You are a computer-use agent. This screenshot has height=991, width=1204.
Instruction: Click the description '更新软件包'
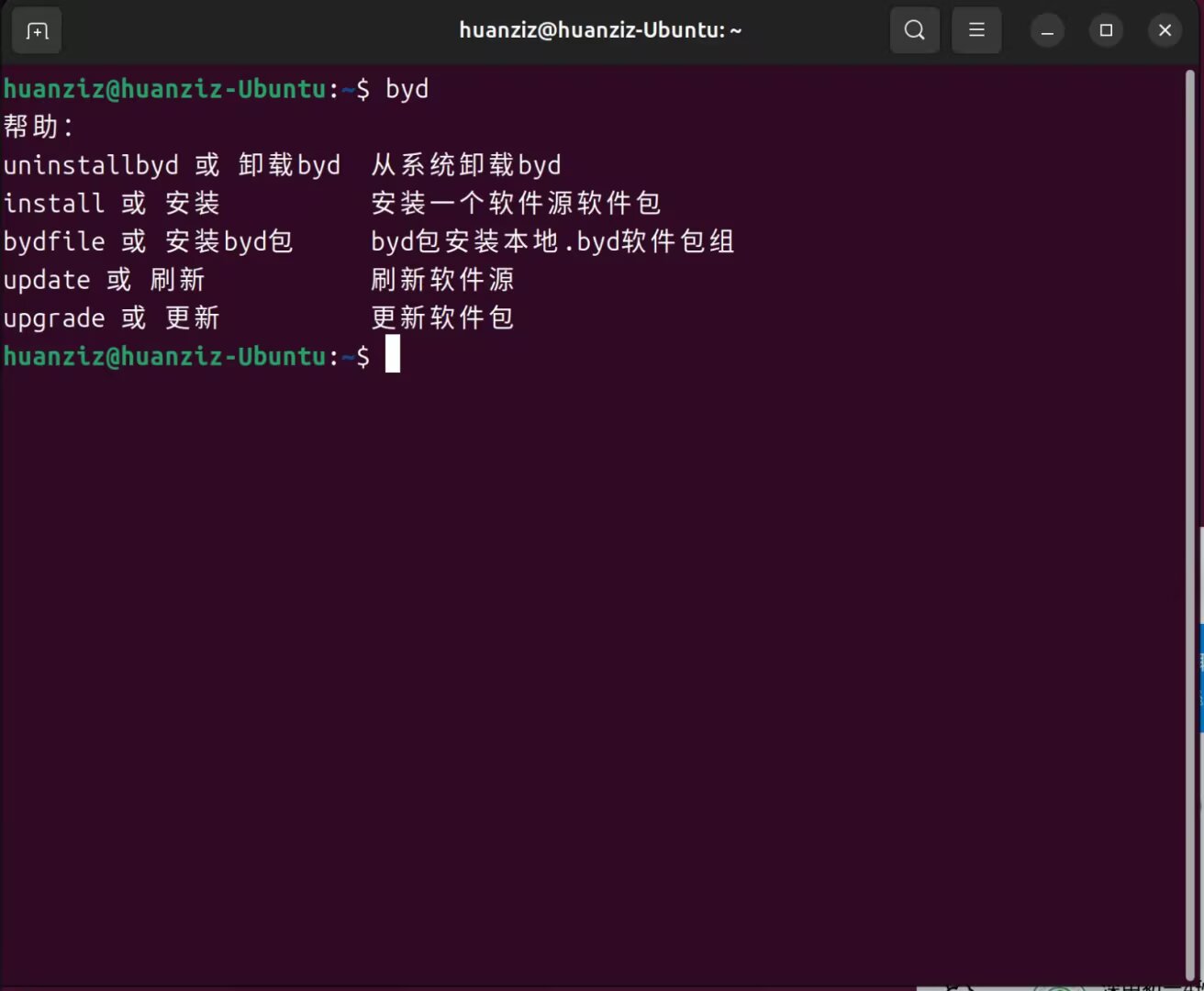point(442,318)
